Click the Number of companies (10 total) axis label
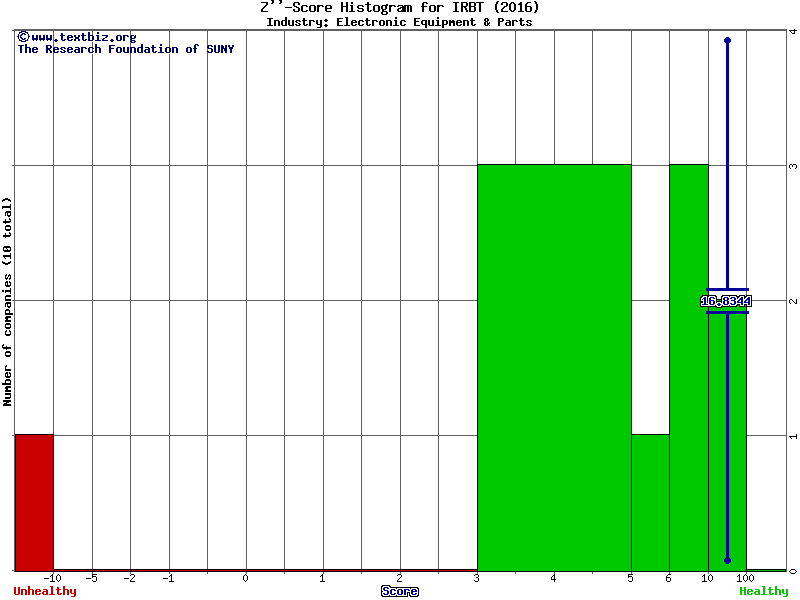The height and width of the screenshot is (600, 800). point(7,301)
